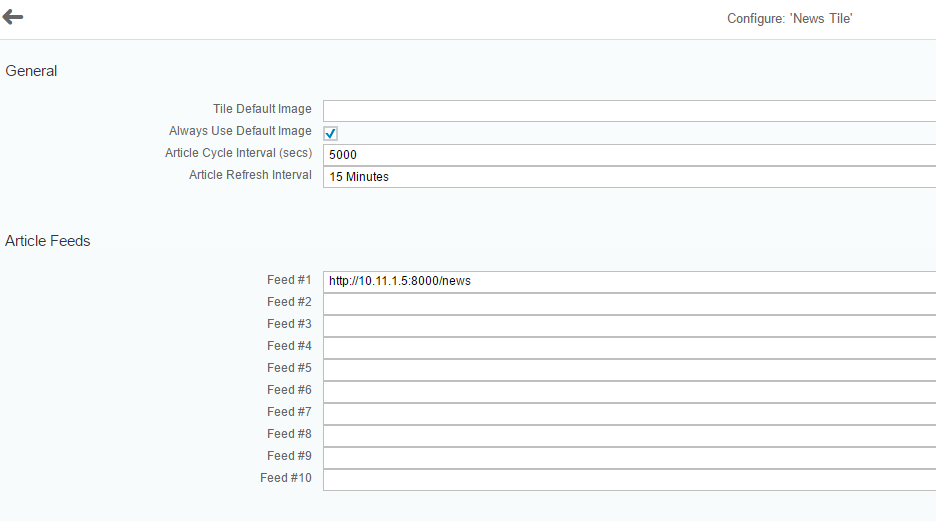Click the Configure 'News Tile' title
This screenshot has width=936, height=521.
pos(789,18)
